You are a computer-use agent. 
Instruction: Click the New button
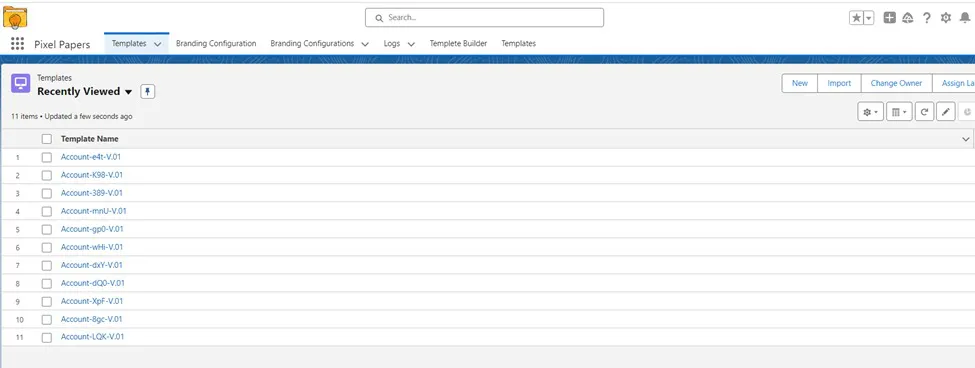[800, 83]
